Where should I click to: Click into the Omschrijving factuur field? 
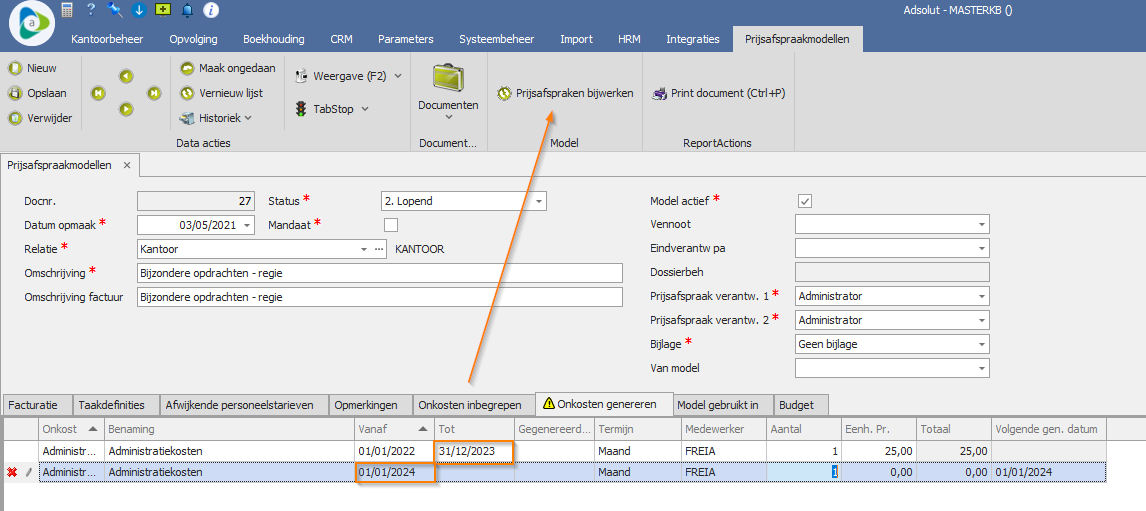pos(378,297)
